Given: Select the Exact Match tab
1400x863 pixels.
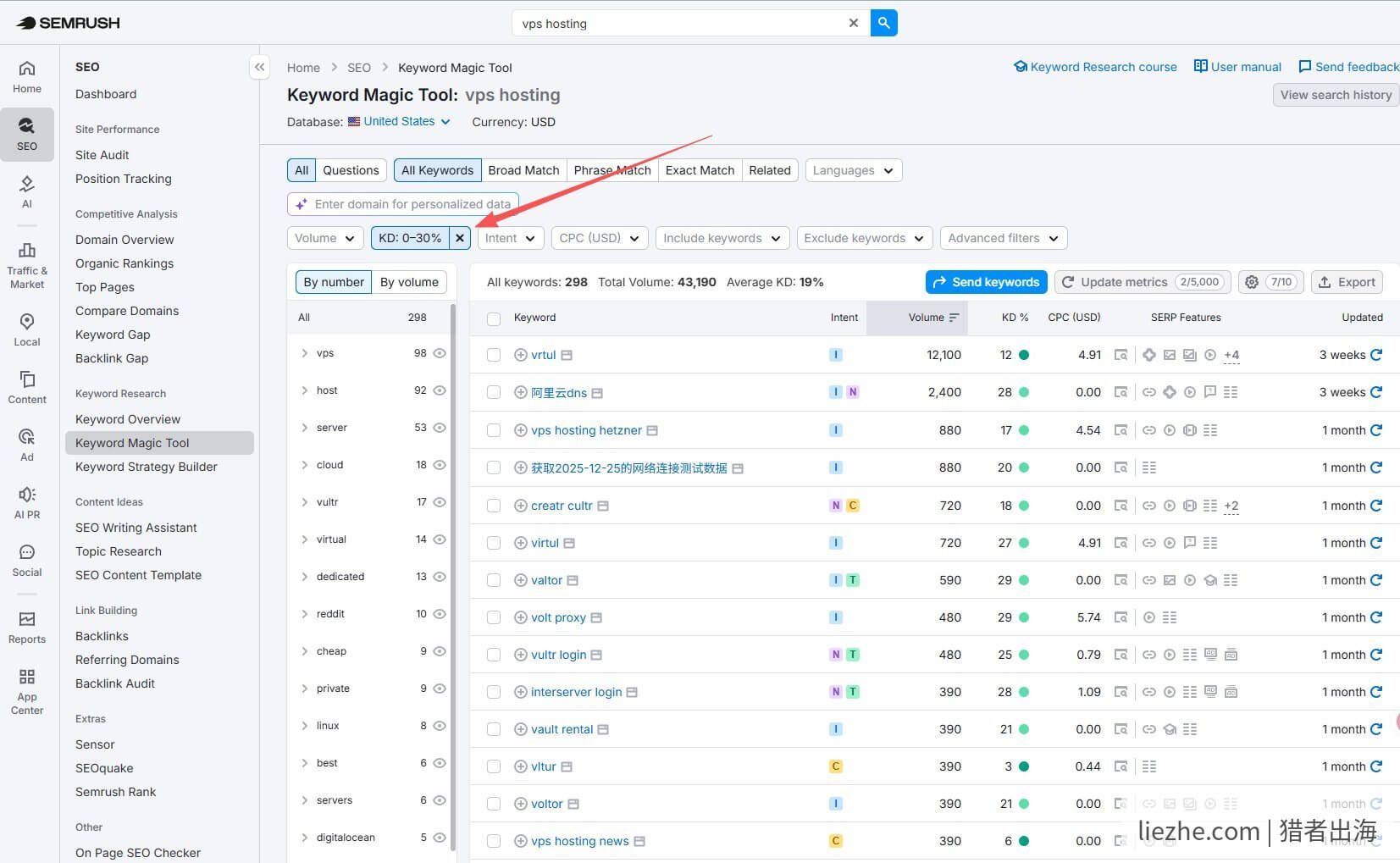Looking at the screenshot, I should click(700, 170).
